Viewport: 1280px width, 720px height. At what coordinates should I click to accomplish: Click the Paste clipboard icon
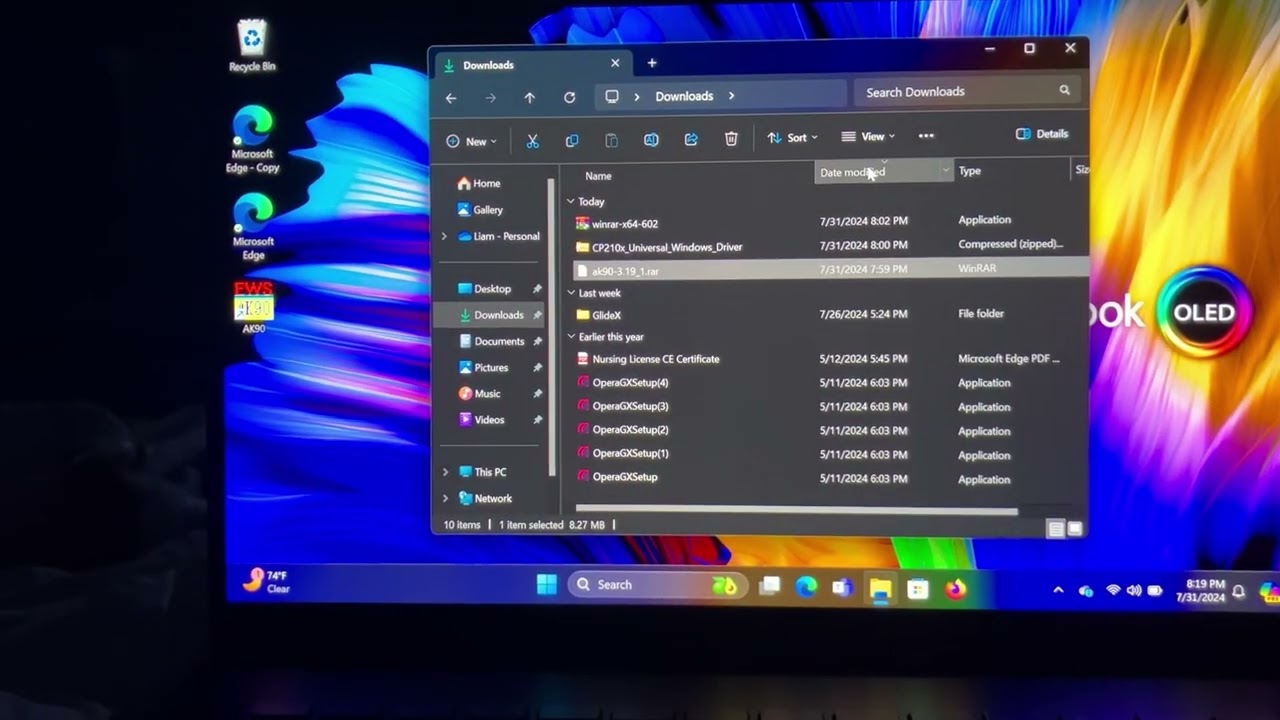pos(611,141)
